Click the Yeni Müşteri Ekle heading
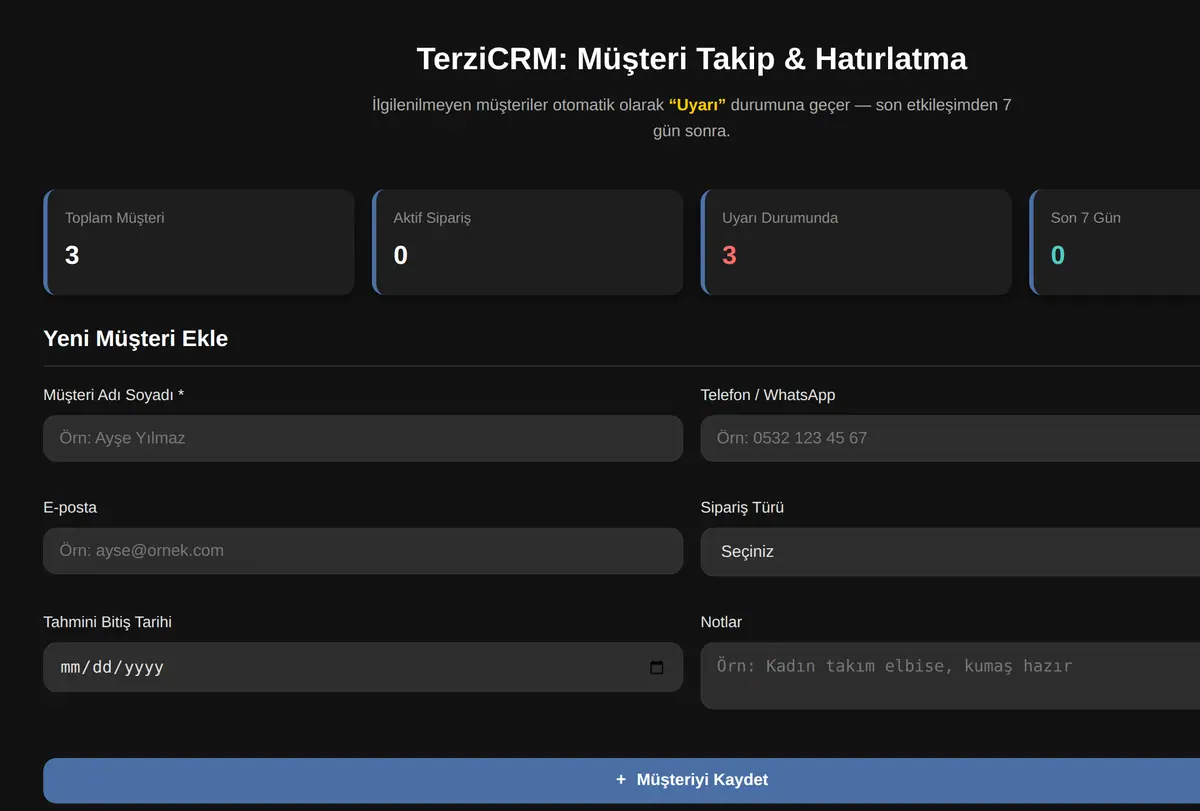Screen dimensions: 1200x811 click(x=136, y=339)
